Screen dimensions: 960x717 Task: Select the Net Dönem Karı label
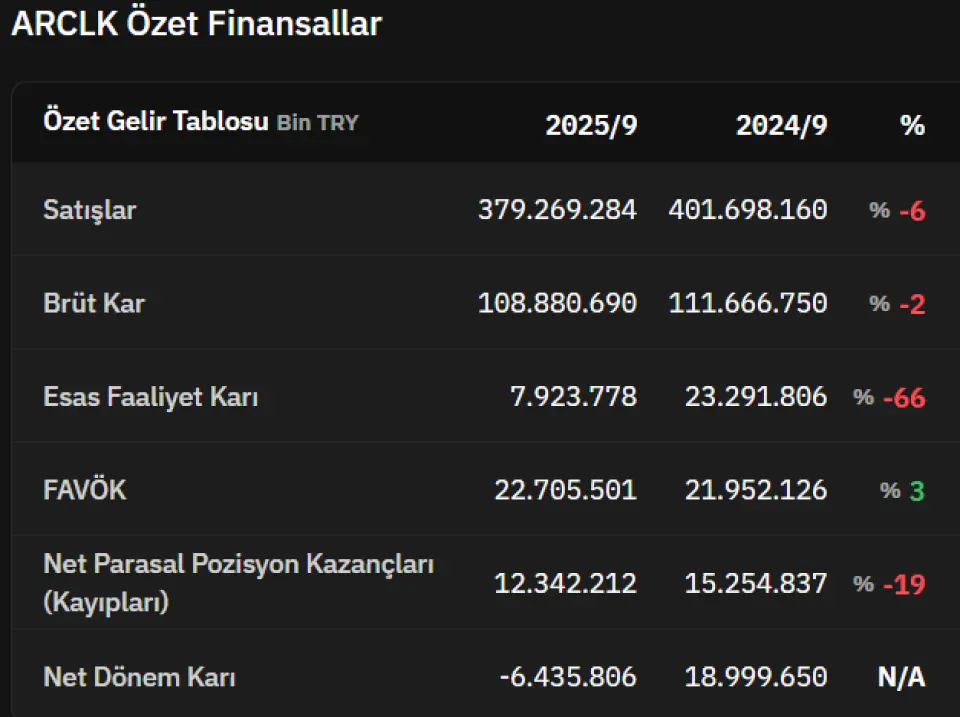pos(140,677)
